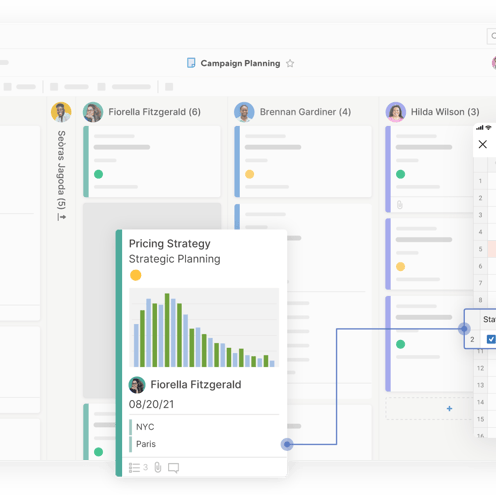The height and width of the screenshot is (496, 496).
Task: Open the Pricing Strategy card title
Action: point(170,244)
